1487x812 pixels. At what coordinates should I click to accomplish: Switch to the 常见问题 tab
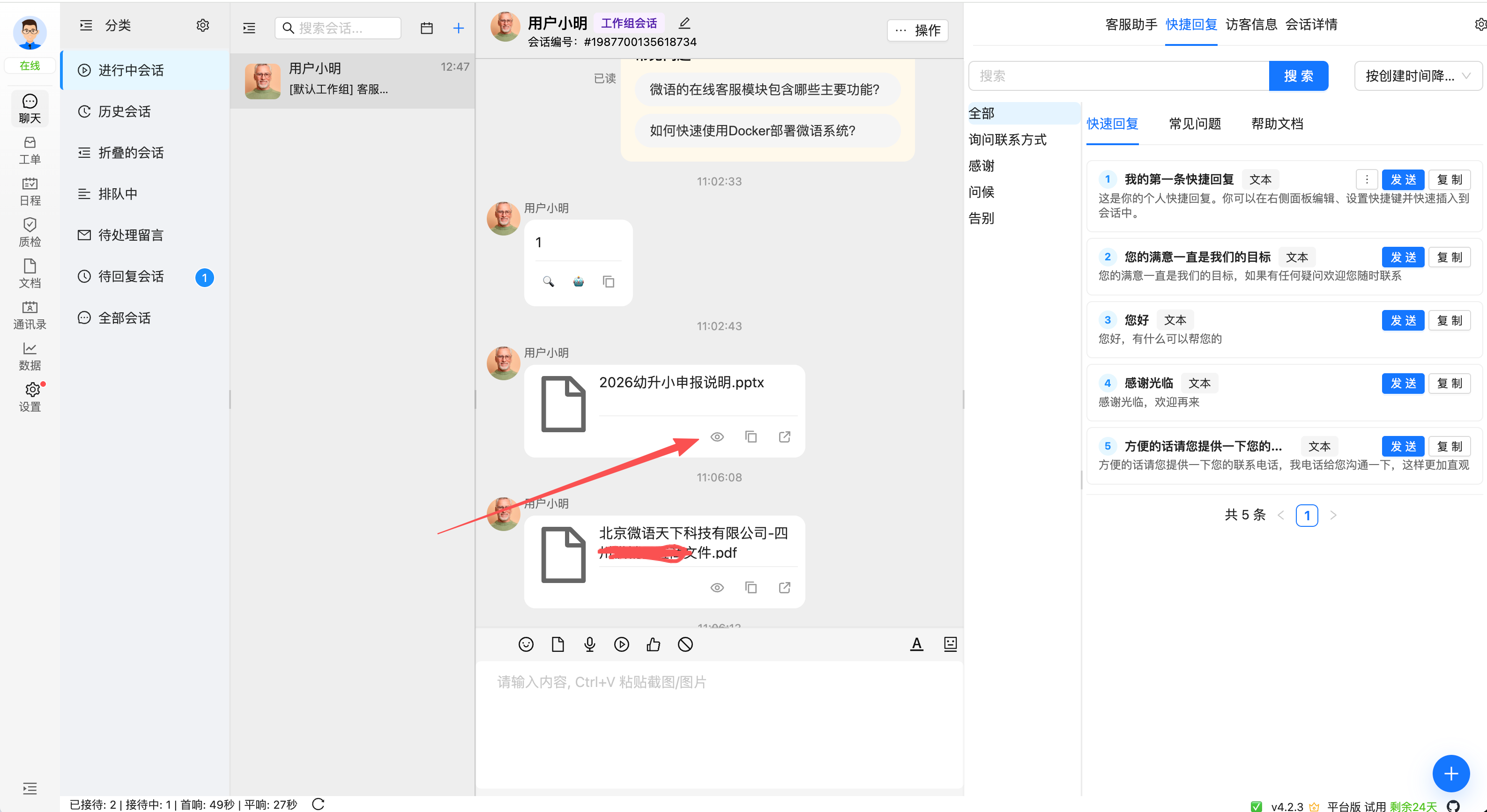1195,124
